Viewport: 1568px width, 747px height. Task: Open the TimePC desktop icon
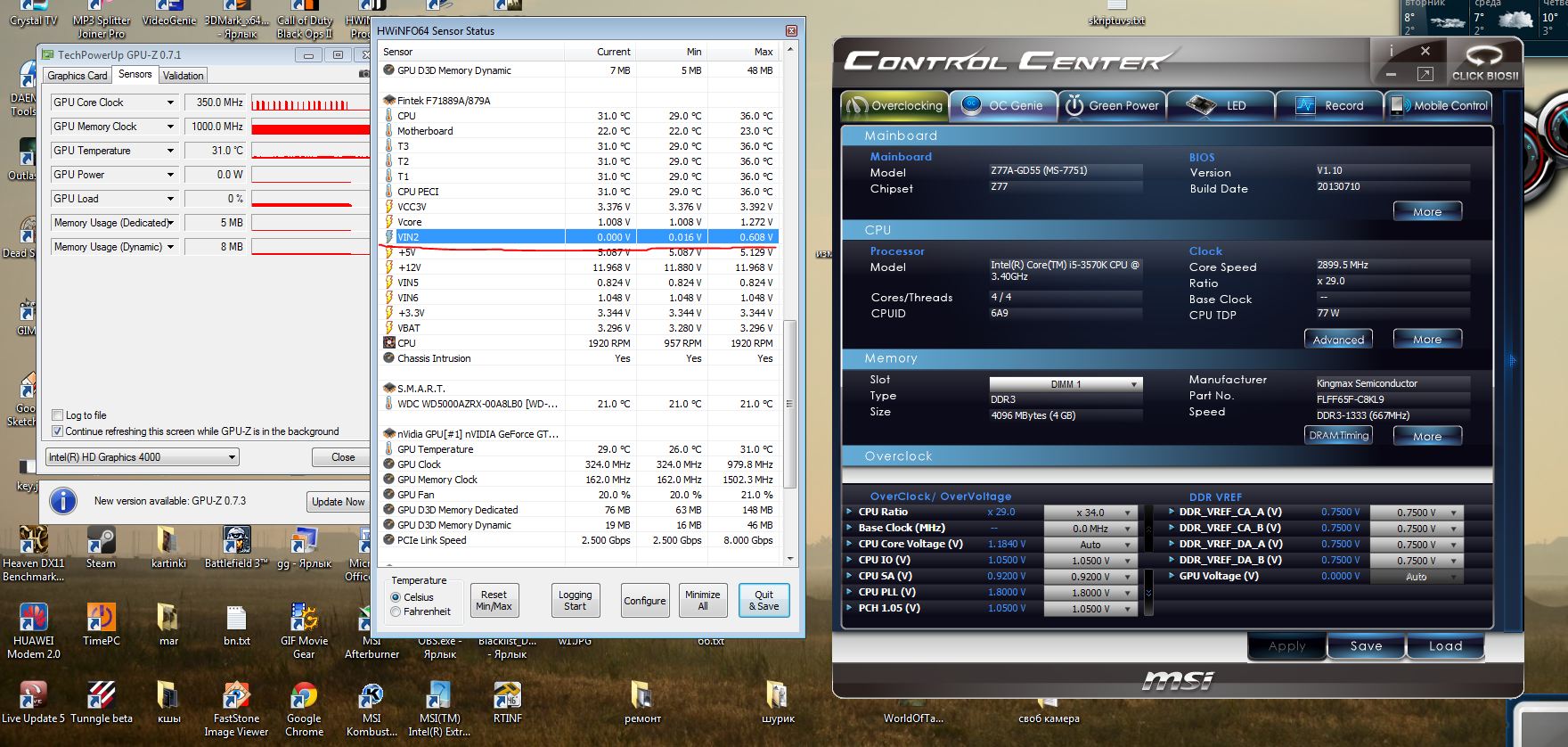[x=101, y=618]
